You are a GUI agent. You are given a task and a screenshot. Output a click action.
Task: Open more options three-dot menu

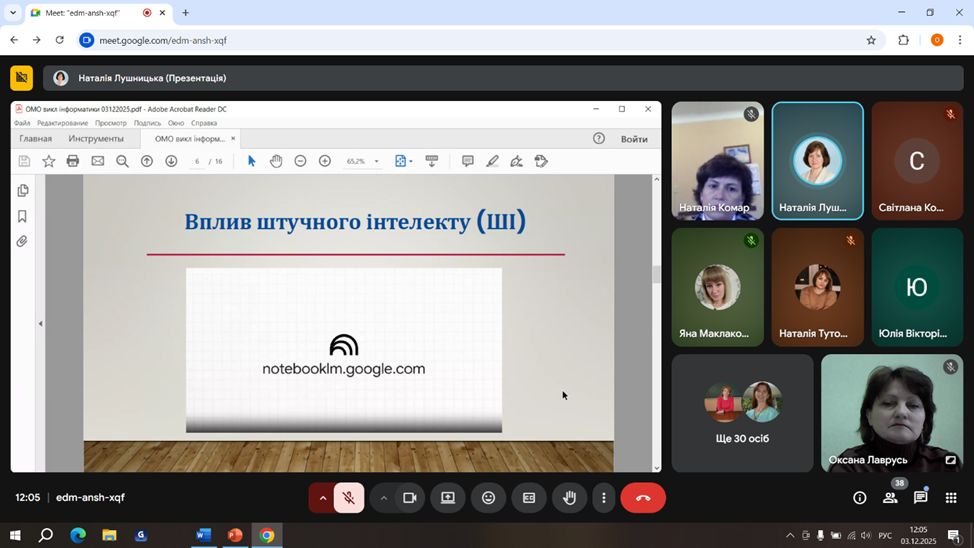tap(603, 498)
